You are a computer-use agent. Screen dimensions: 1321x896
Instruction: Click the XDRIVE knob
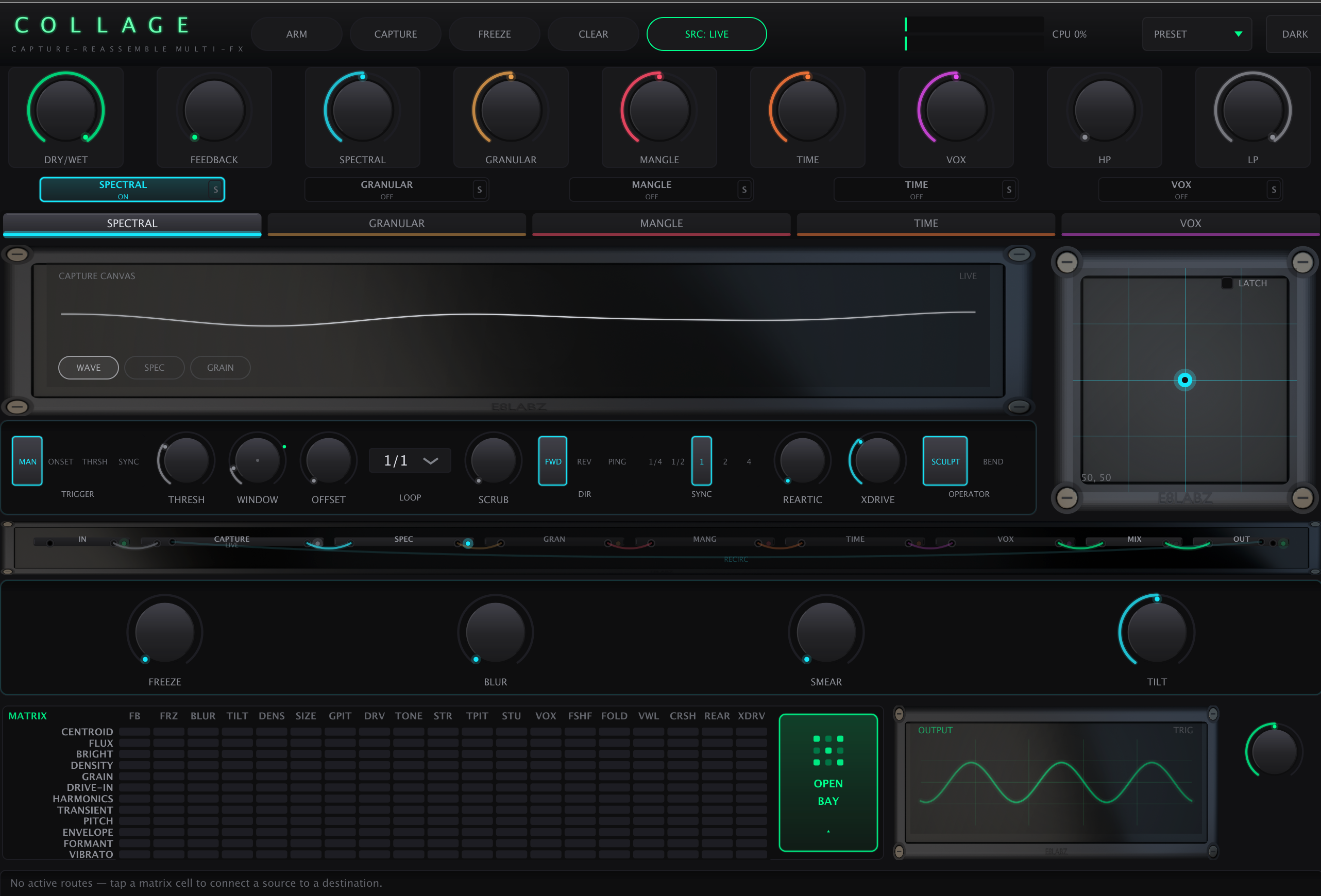(x=877, y=461)
